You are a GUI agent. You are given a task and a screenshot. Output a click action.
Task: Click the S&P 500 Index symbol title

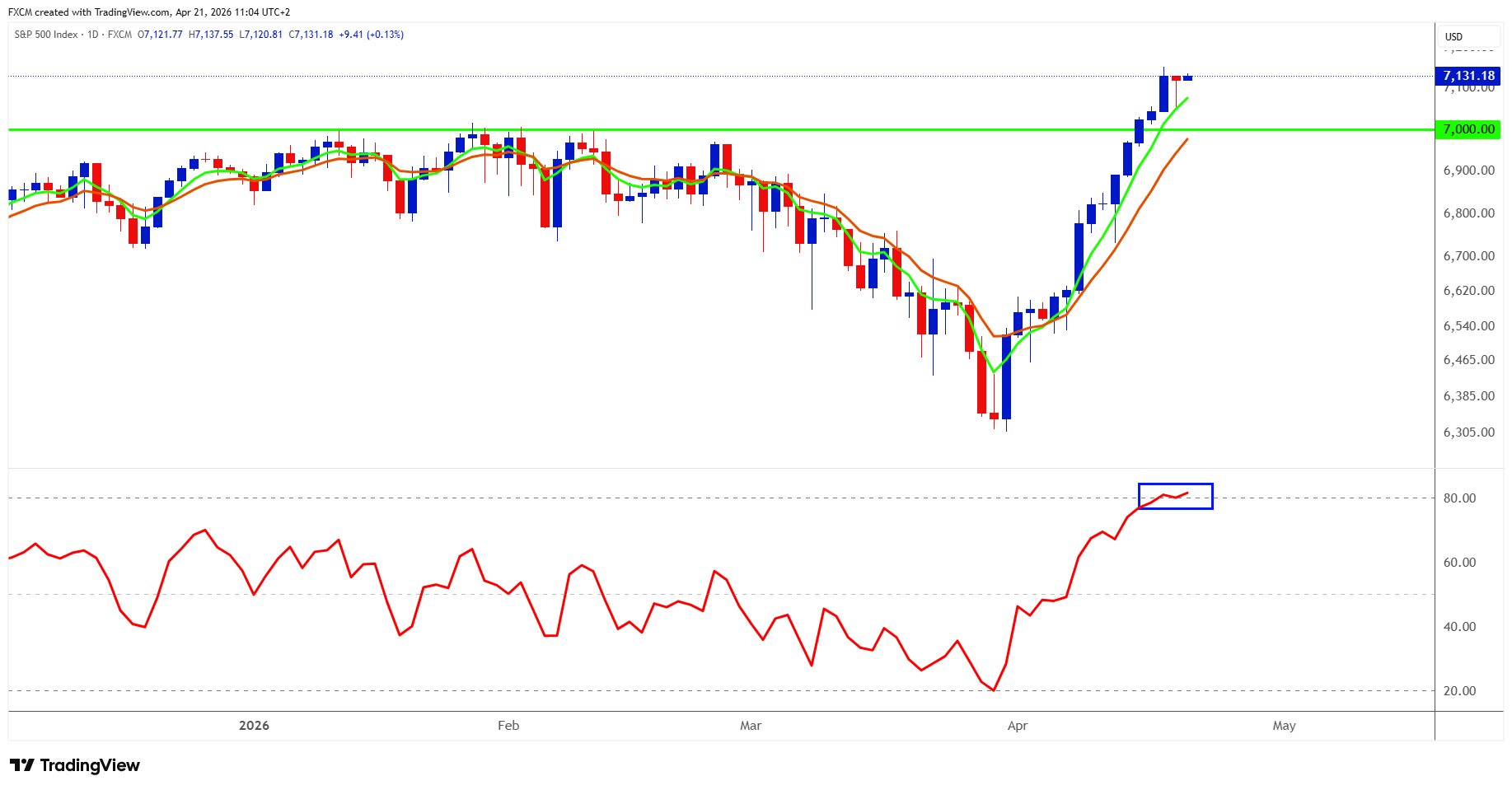[46, 35]
